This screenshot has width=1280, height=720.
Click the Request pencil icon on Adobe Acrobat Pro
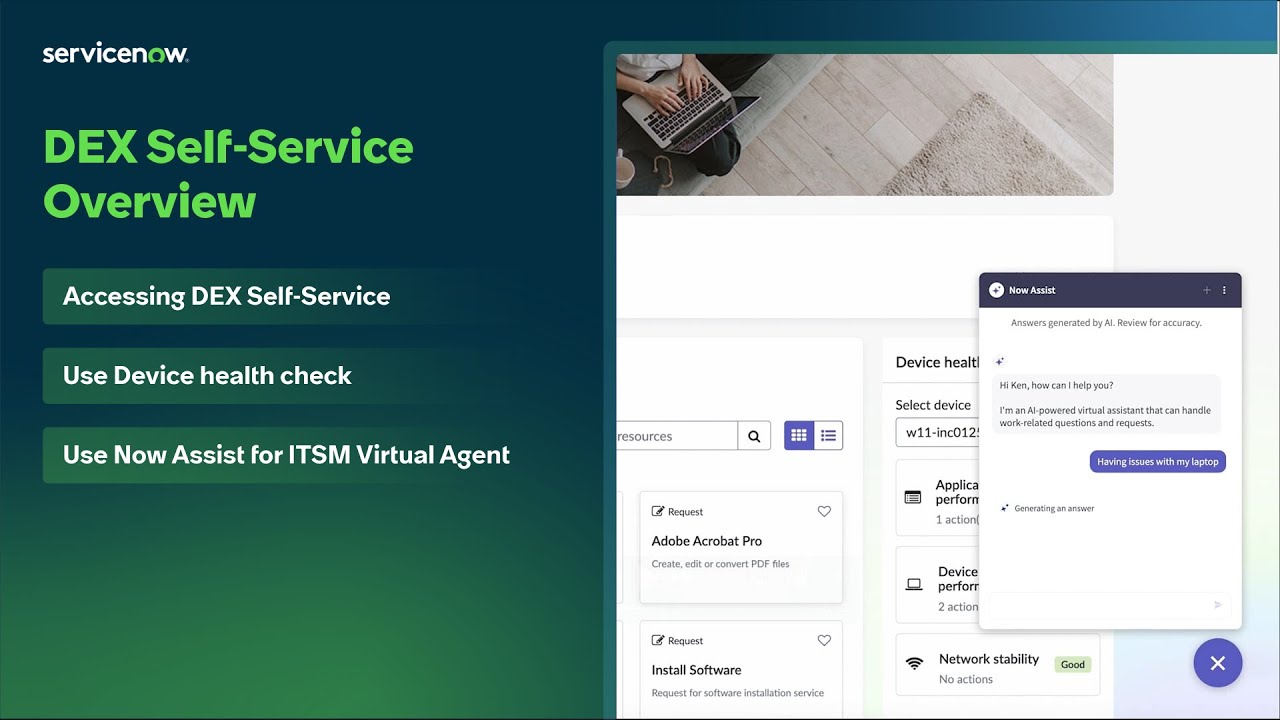[661, 511]
